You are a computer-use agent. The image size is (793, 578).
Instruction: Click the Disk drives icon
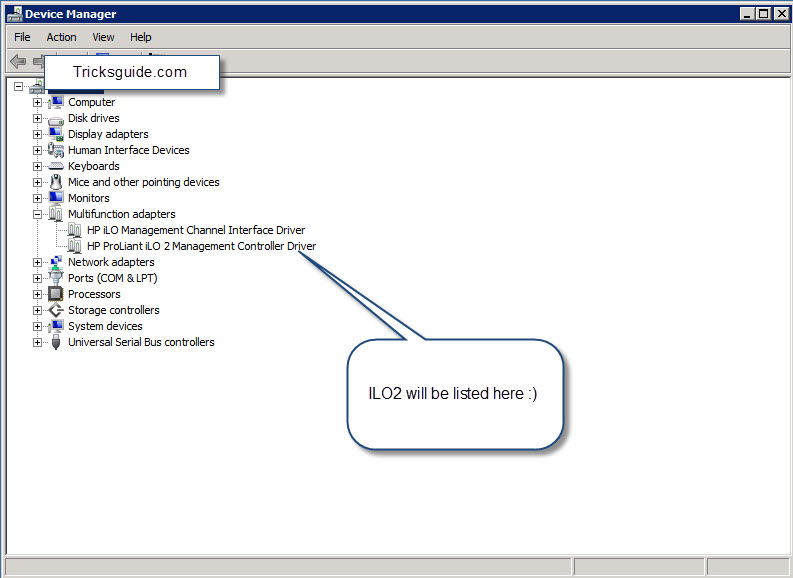tap(56, 118)
